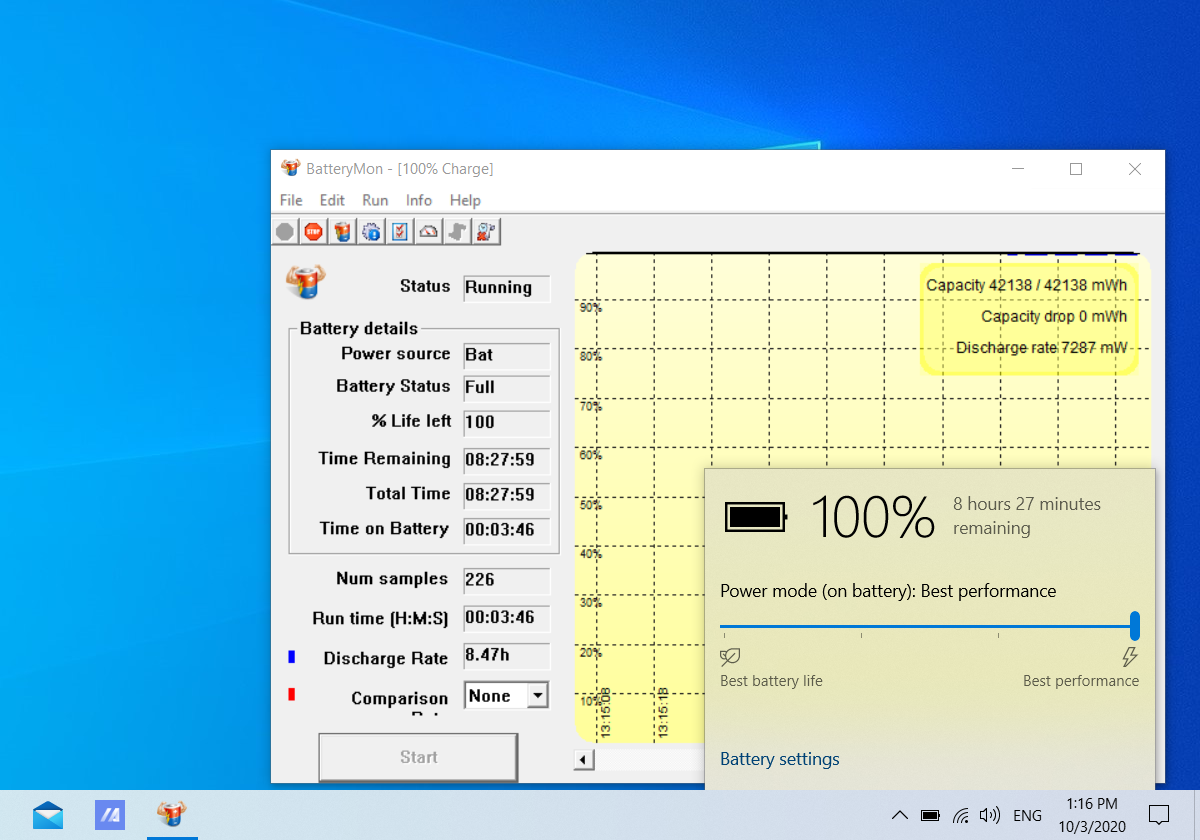Click the red STOP toolbar icon
Screen dimensions: 1200x840
click(x=313, y=231)
